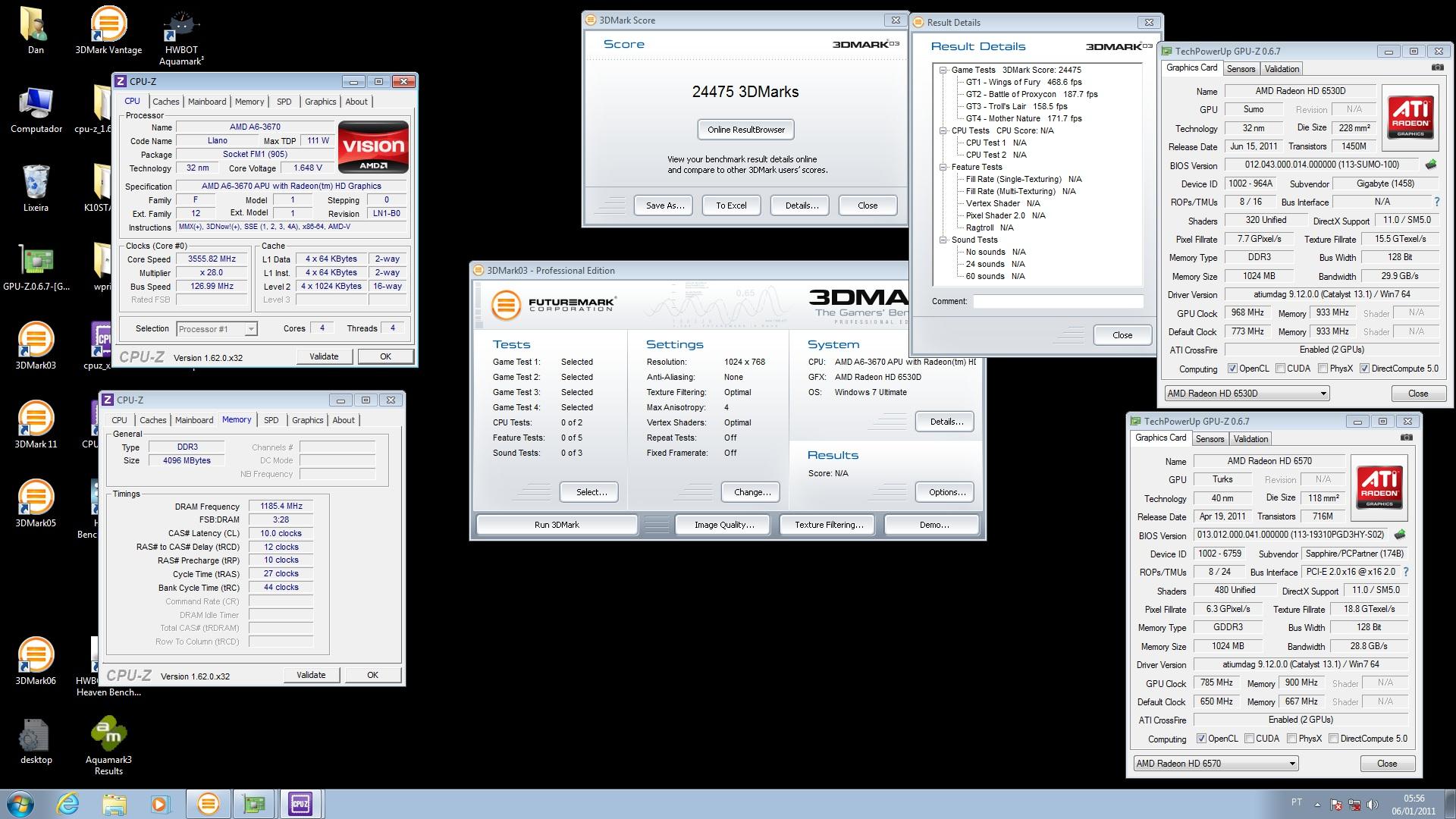1456x819 pixels.
Task: Click the Online ResultBrowser button
Action: (x=746, y=130)
